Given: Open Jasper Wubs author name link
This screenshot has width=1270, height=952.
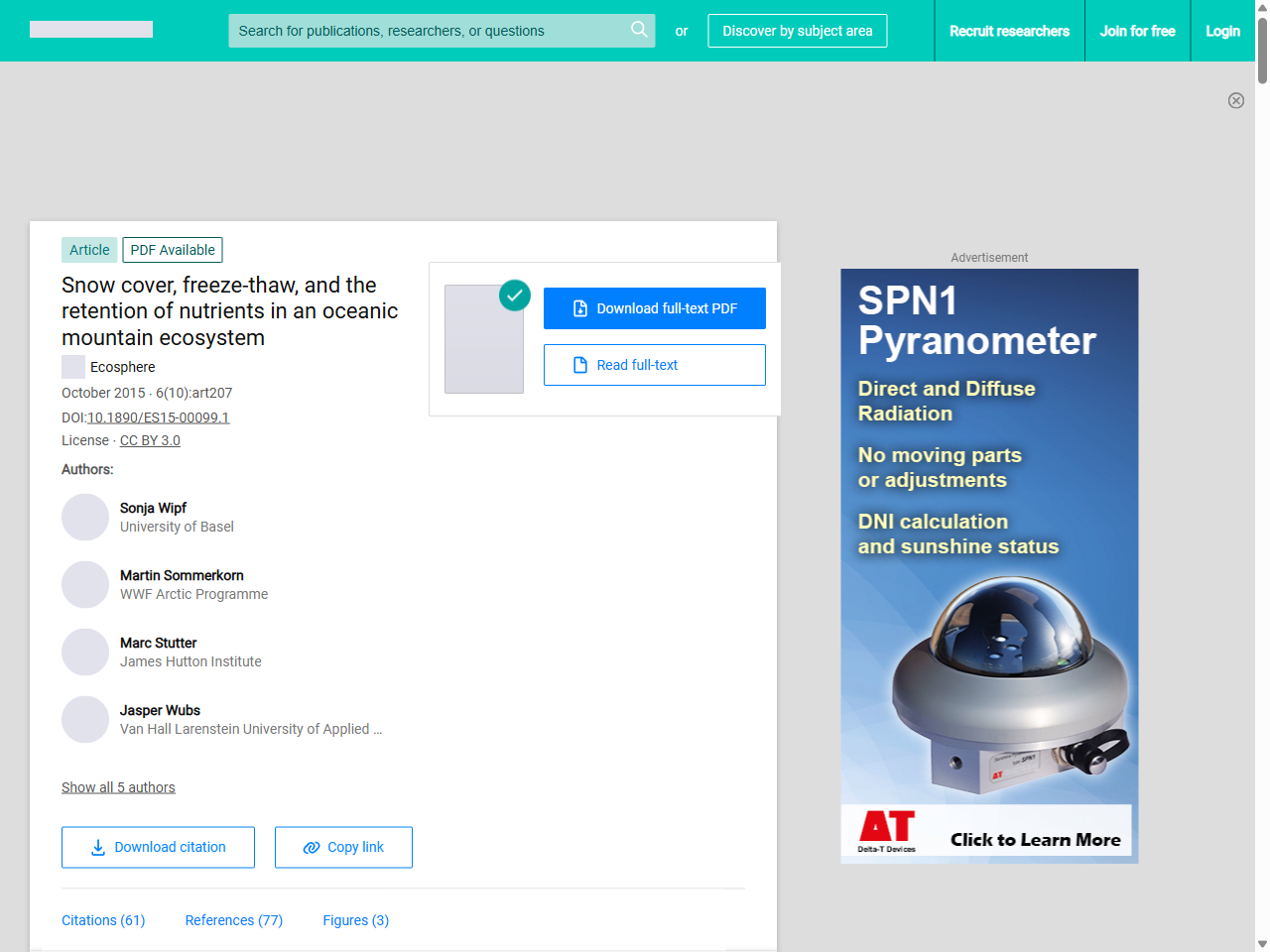Looking at the screenshot, I should pyautogui.click(x=160, y=710).
